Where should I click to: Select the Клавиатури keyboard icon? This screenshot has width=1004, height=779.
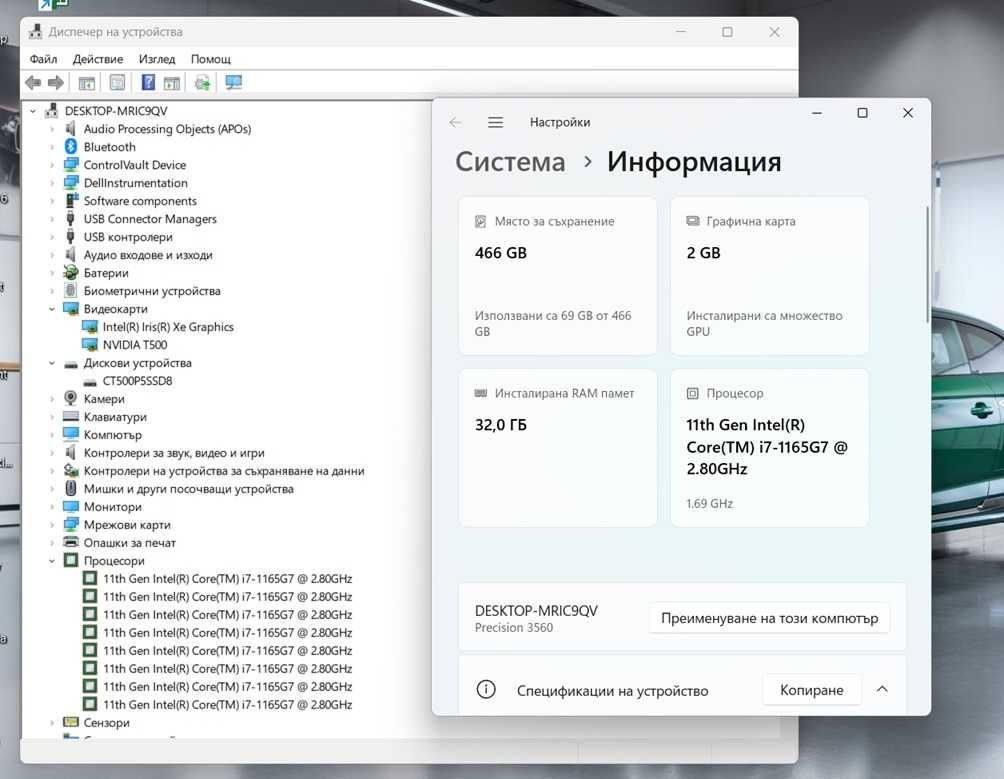pyautogui.click(x=71, y=417)
